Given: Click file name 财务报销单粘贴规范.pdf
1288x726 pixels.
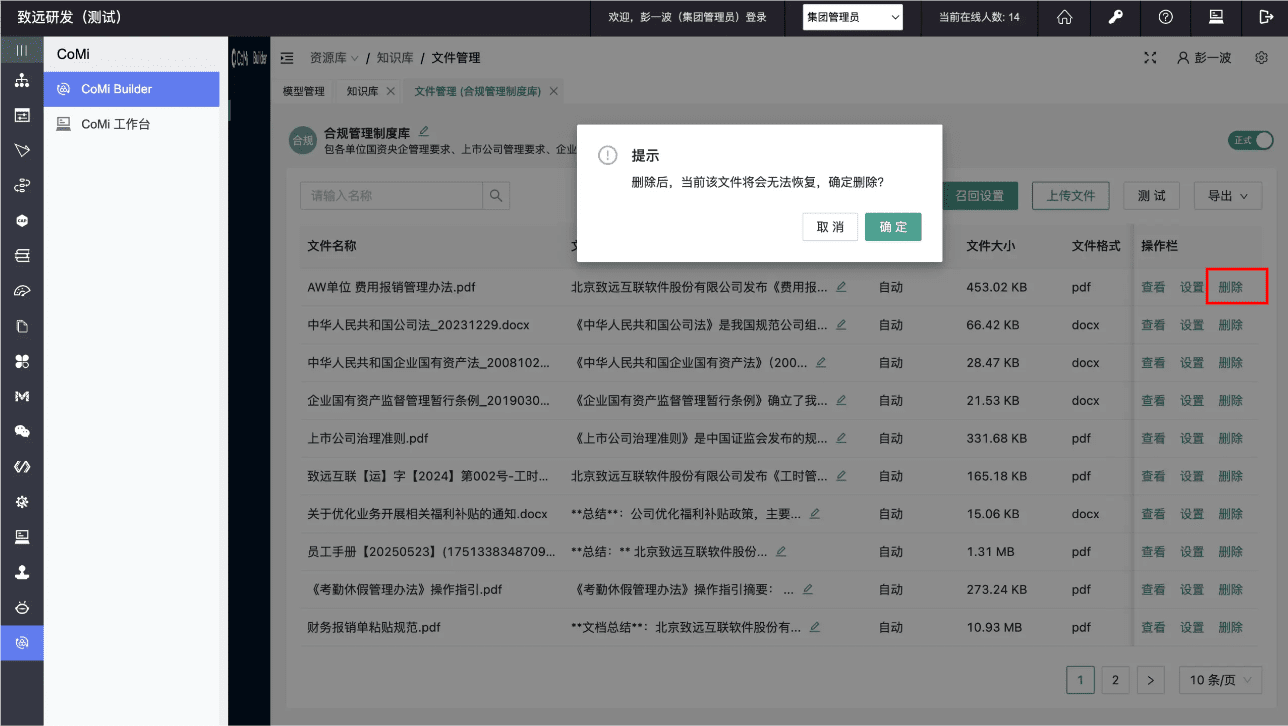Looking at the screenshot, I should click(374, 627).
